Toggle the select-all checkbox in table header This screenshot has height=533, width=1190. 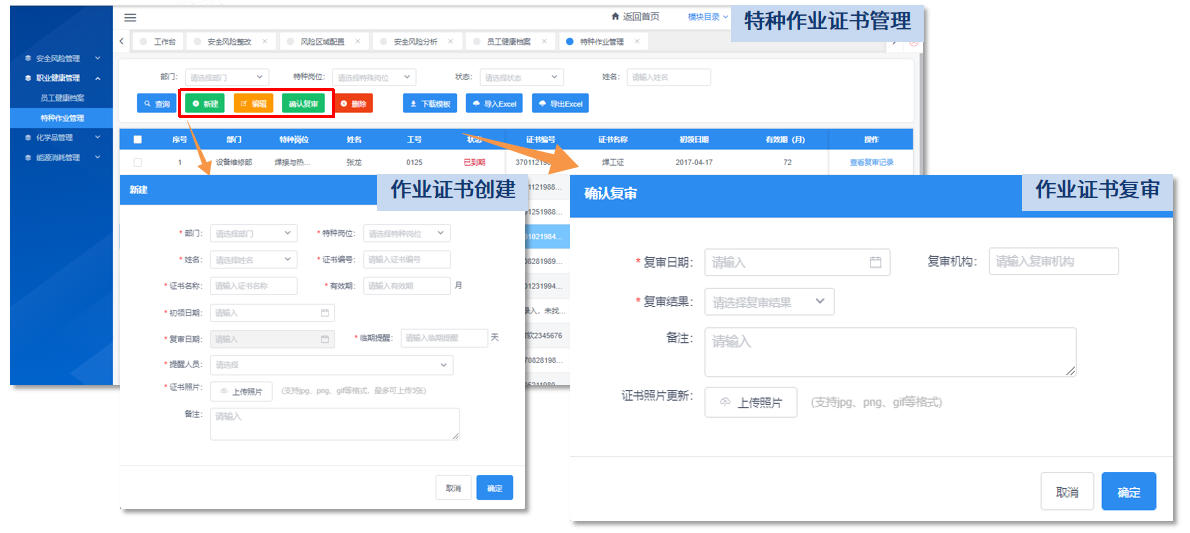138,140
